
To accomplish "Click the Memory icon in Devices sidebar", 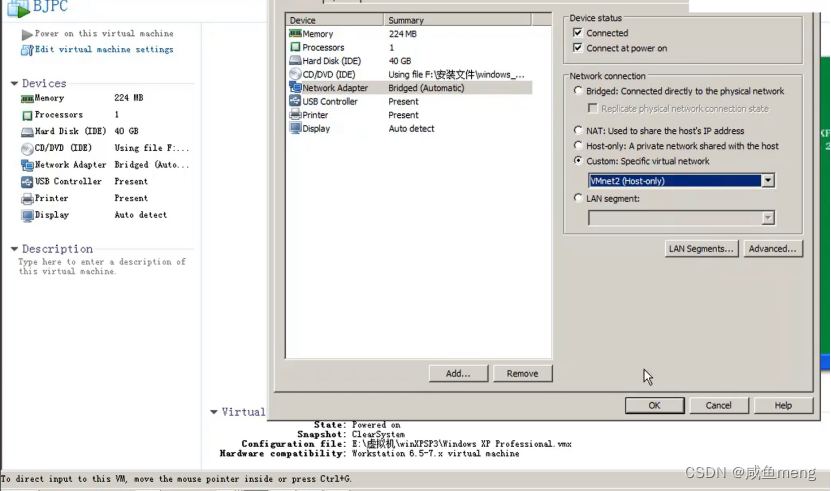I will pos(27,99).
